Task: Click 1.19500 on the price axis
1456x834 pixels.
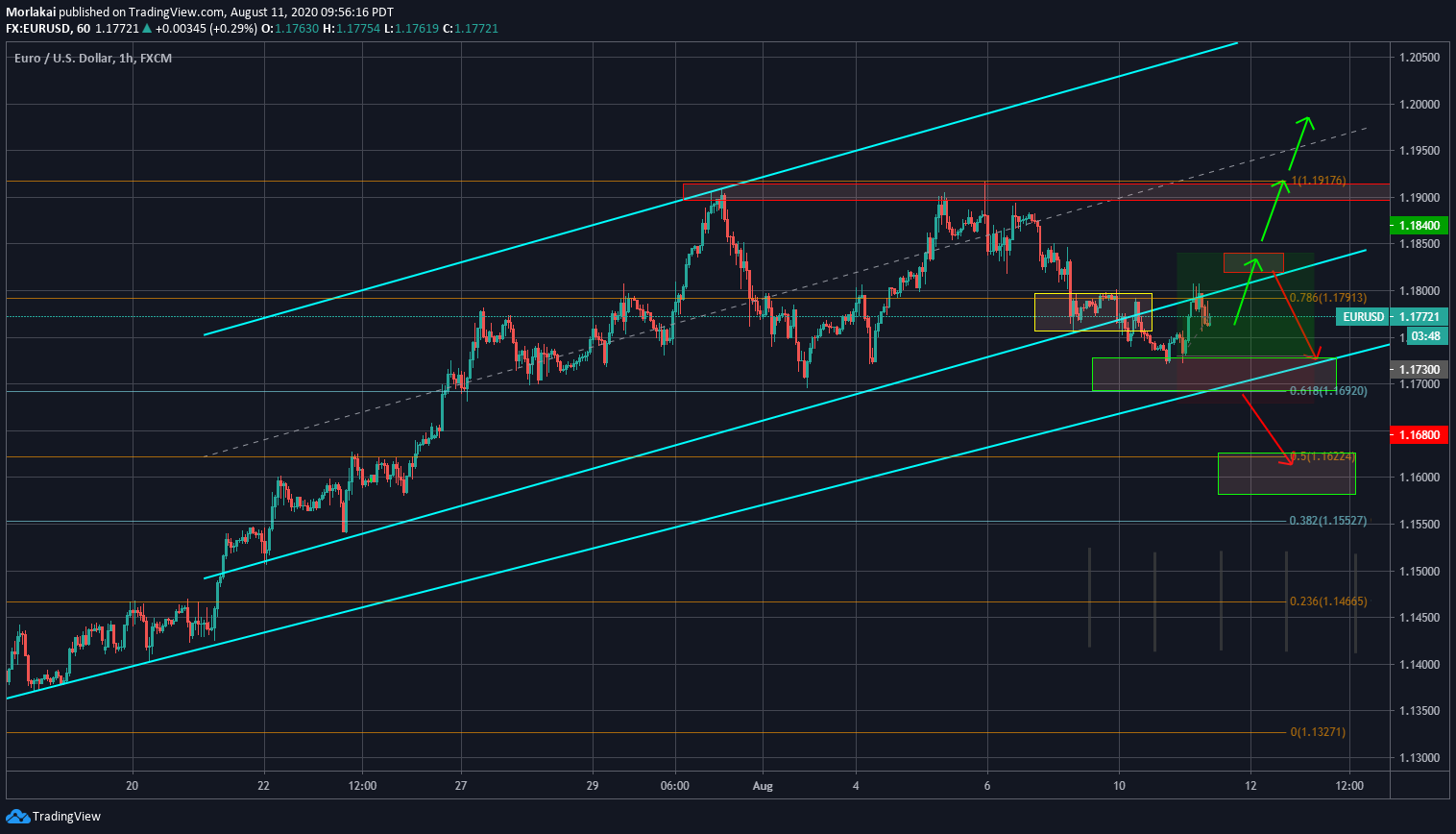Action: 1420,151
